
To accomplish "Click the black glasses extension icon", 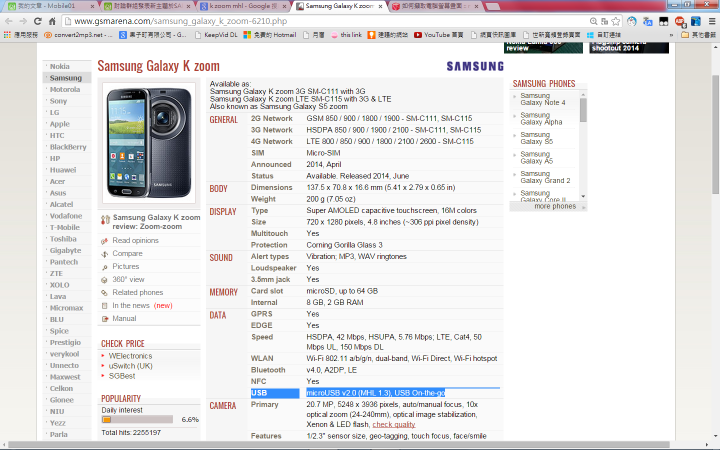I will [x=664, y=21].
